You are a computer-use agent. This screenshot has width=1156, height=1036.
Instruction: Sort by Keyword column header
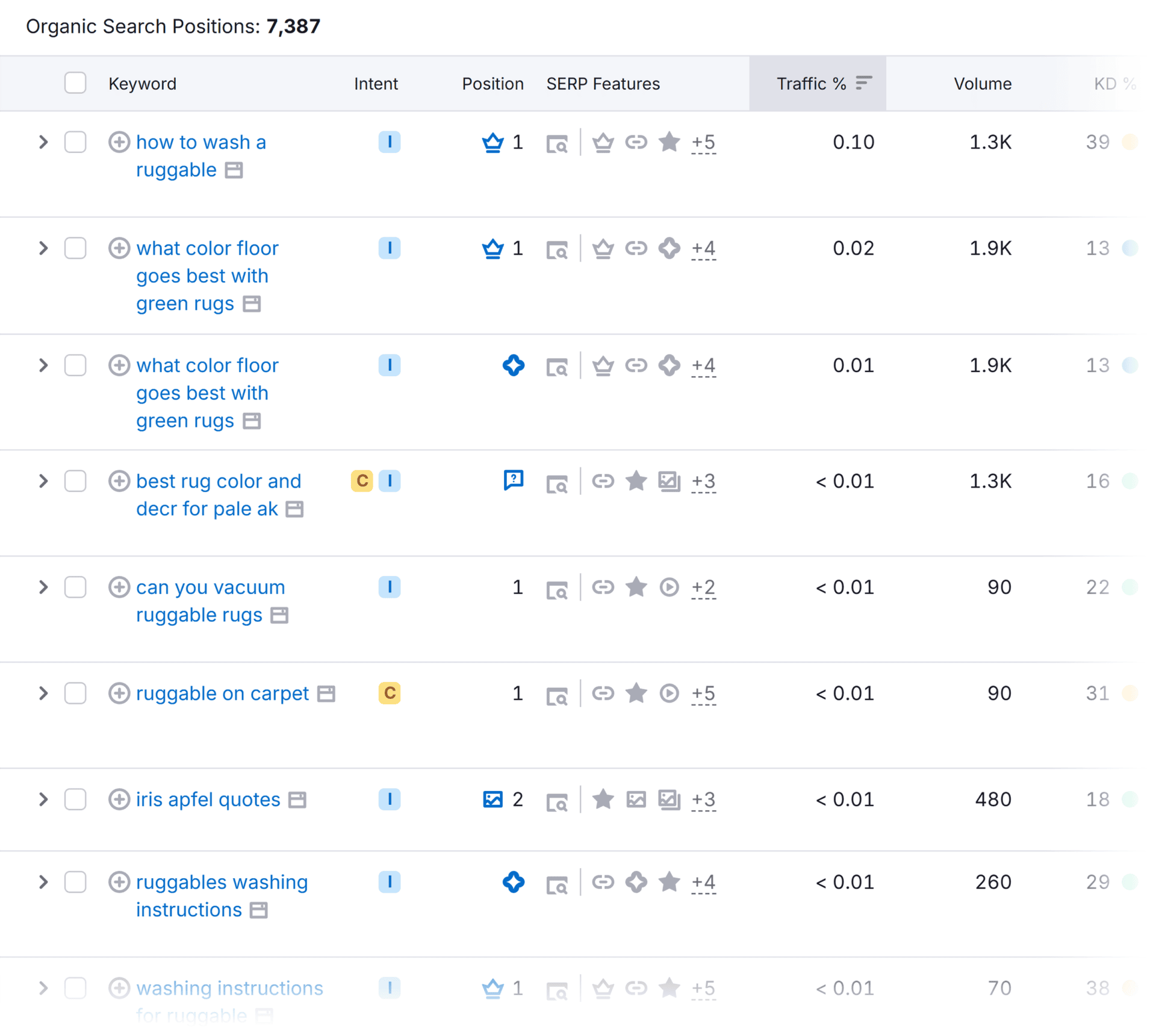[x=142, y=84]
